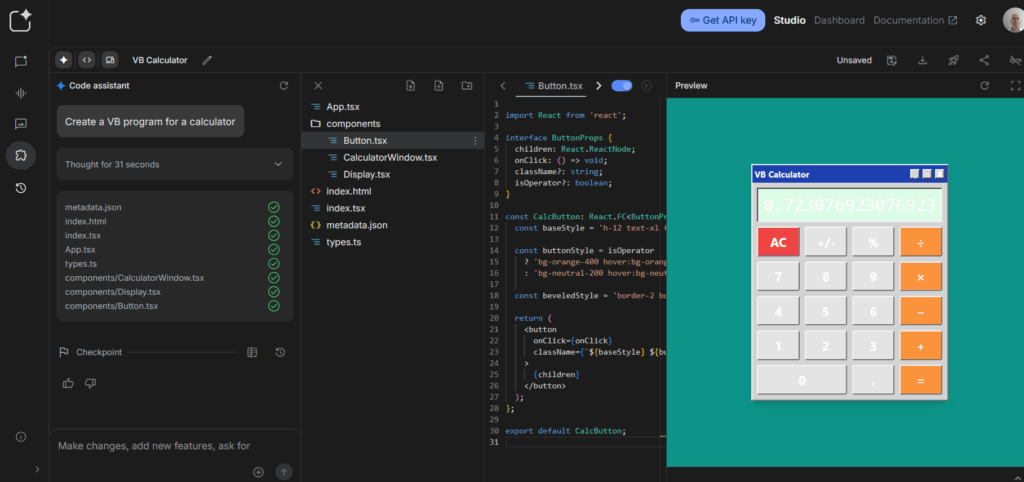Screen dimensions: 1024x482
Task: Open settings via the gear icon
Action: tap(981, 20)
